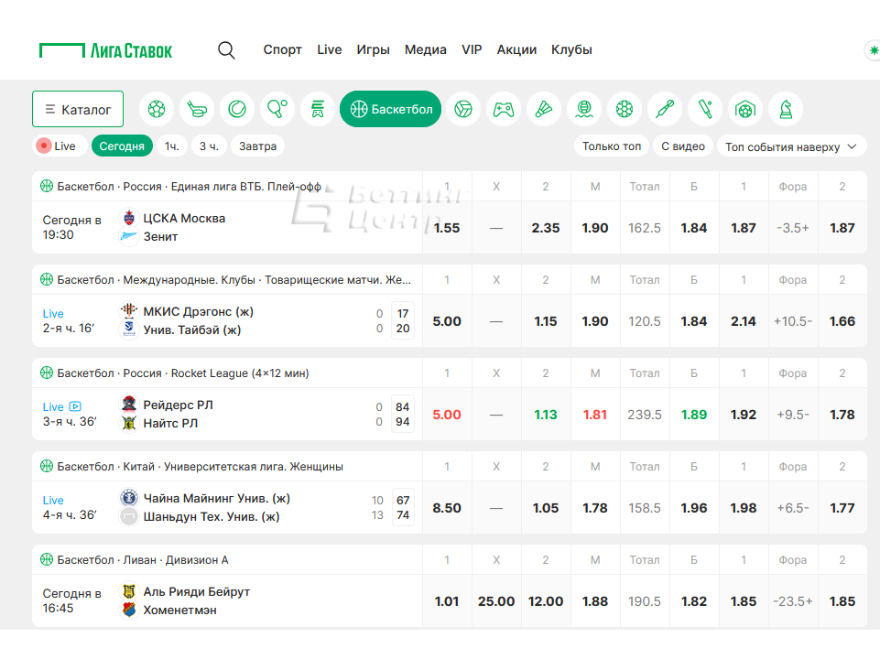880x659 pixels.
Task: Click the Чайна Майнинг Унив. team logo
Action: [129, 497]
